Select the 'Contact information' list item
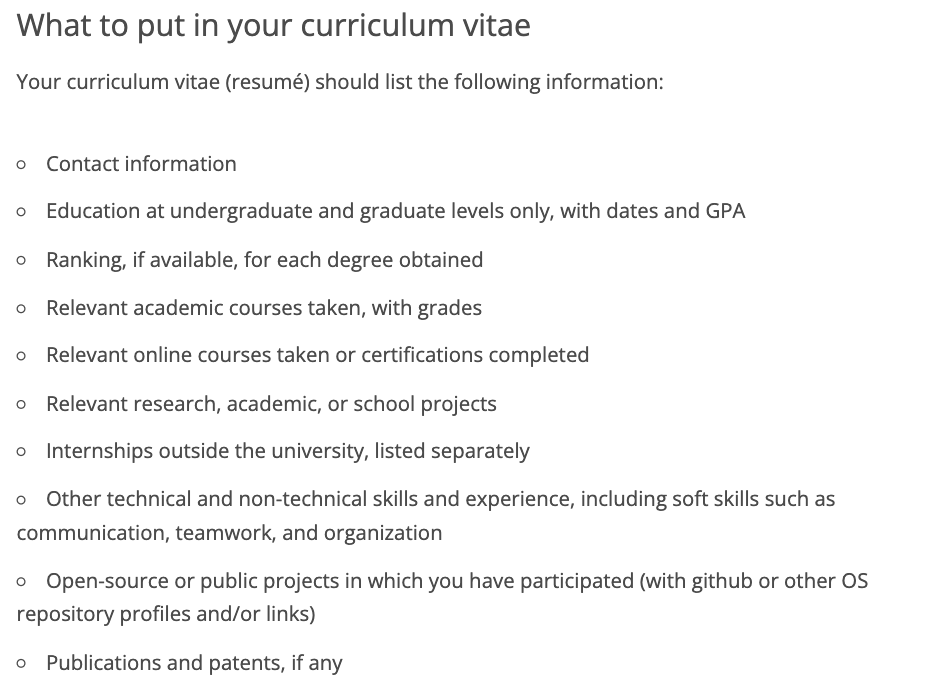 coord(141,164)
